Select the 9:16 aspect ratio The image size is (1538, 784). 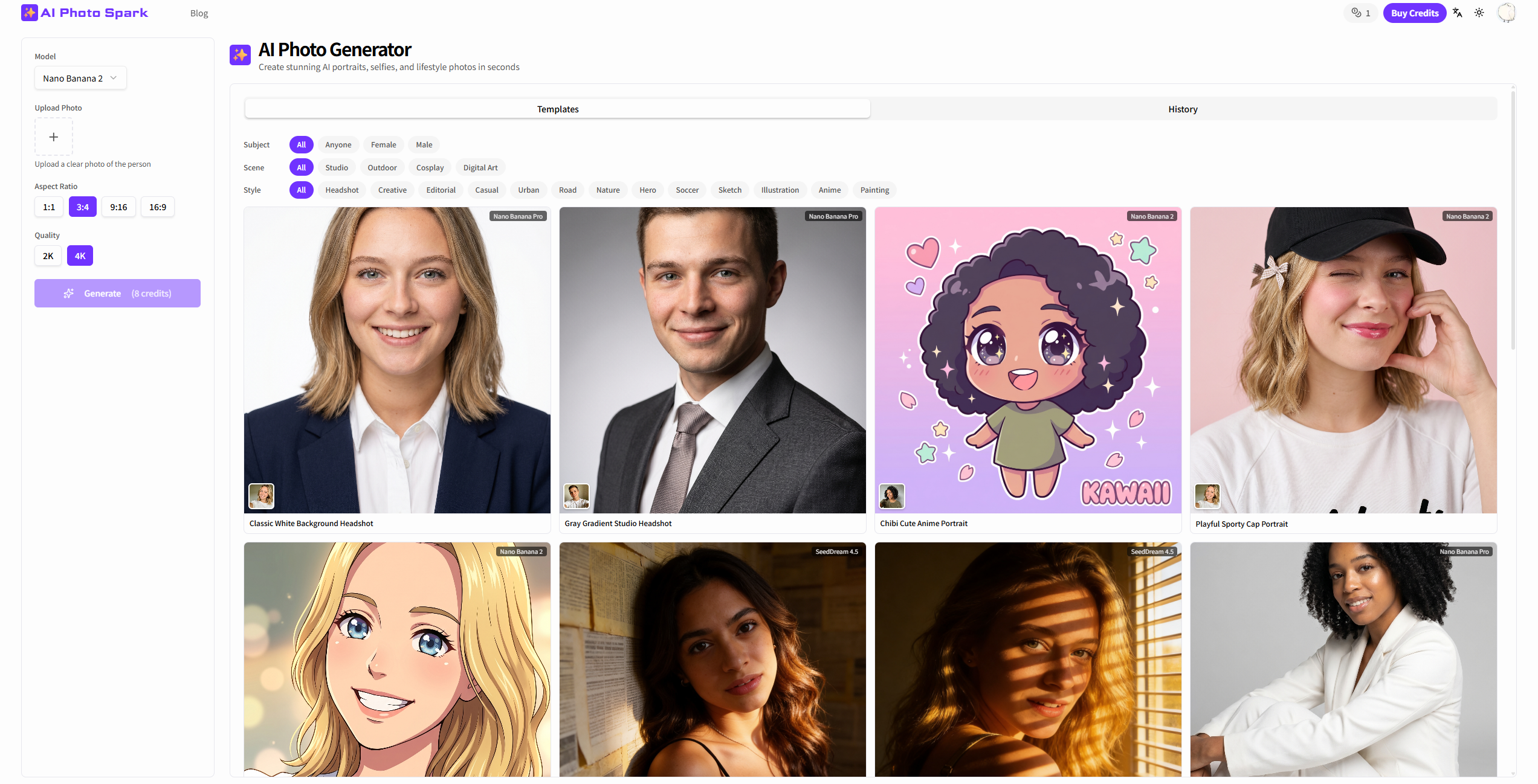point(118,207)
